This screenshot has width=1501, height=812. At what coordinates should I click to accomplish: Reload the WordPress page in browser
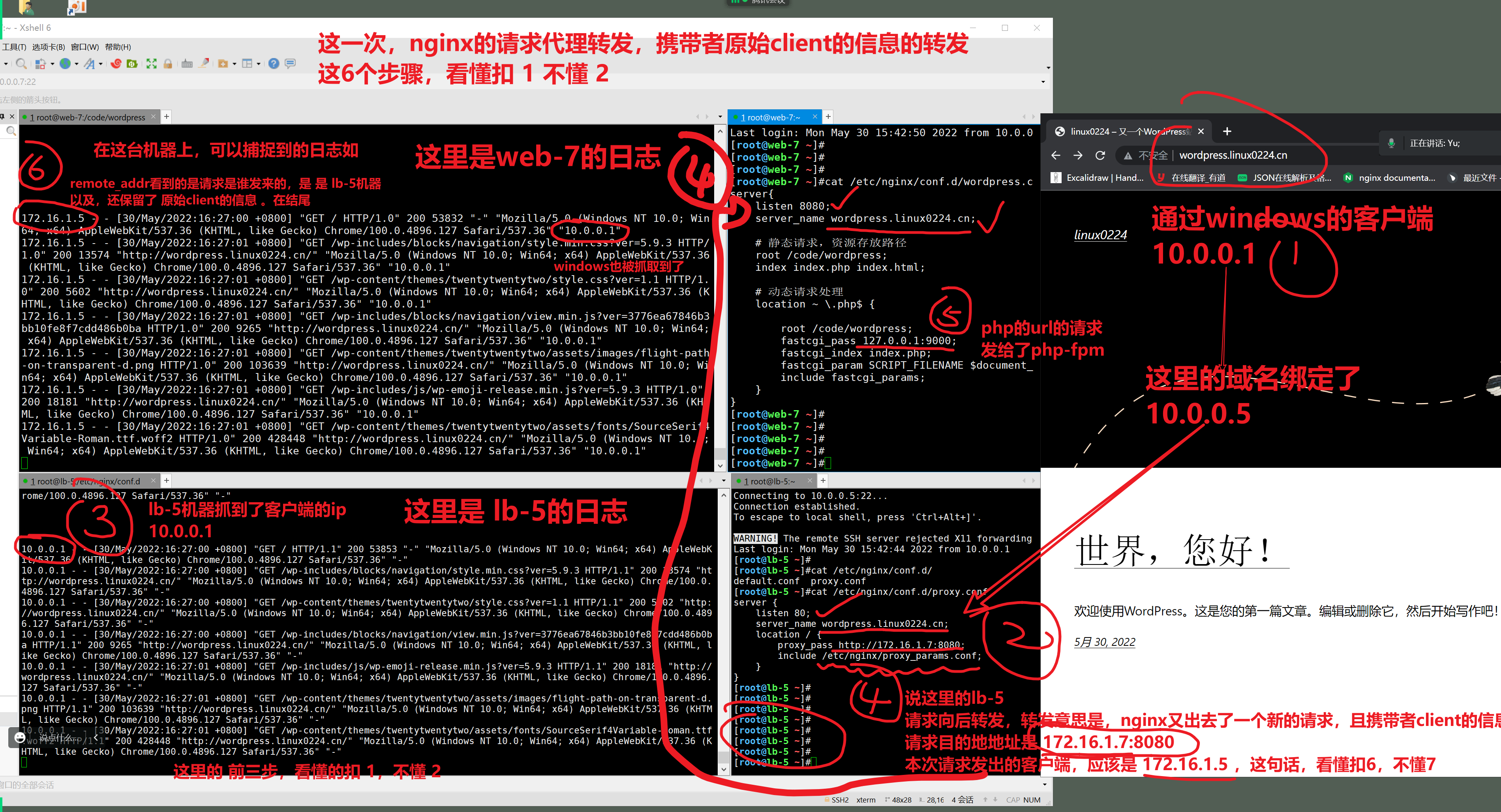(x=1100, y=155)
